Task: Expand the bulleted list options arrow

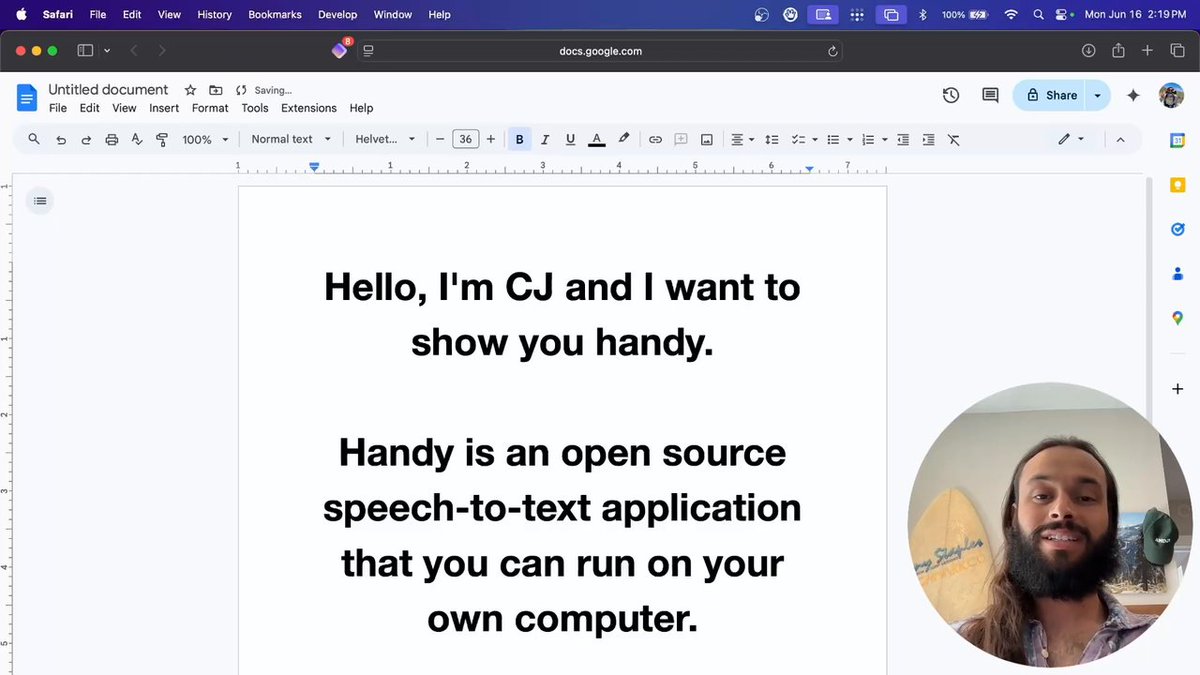Action: pyautogui.click(x=850, y=140)
